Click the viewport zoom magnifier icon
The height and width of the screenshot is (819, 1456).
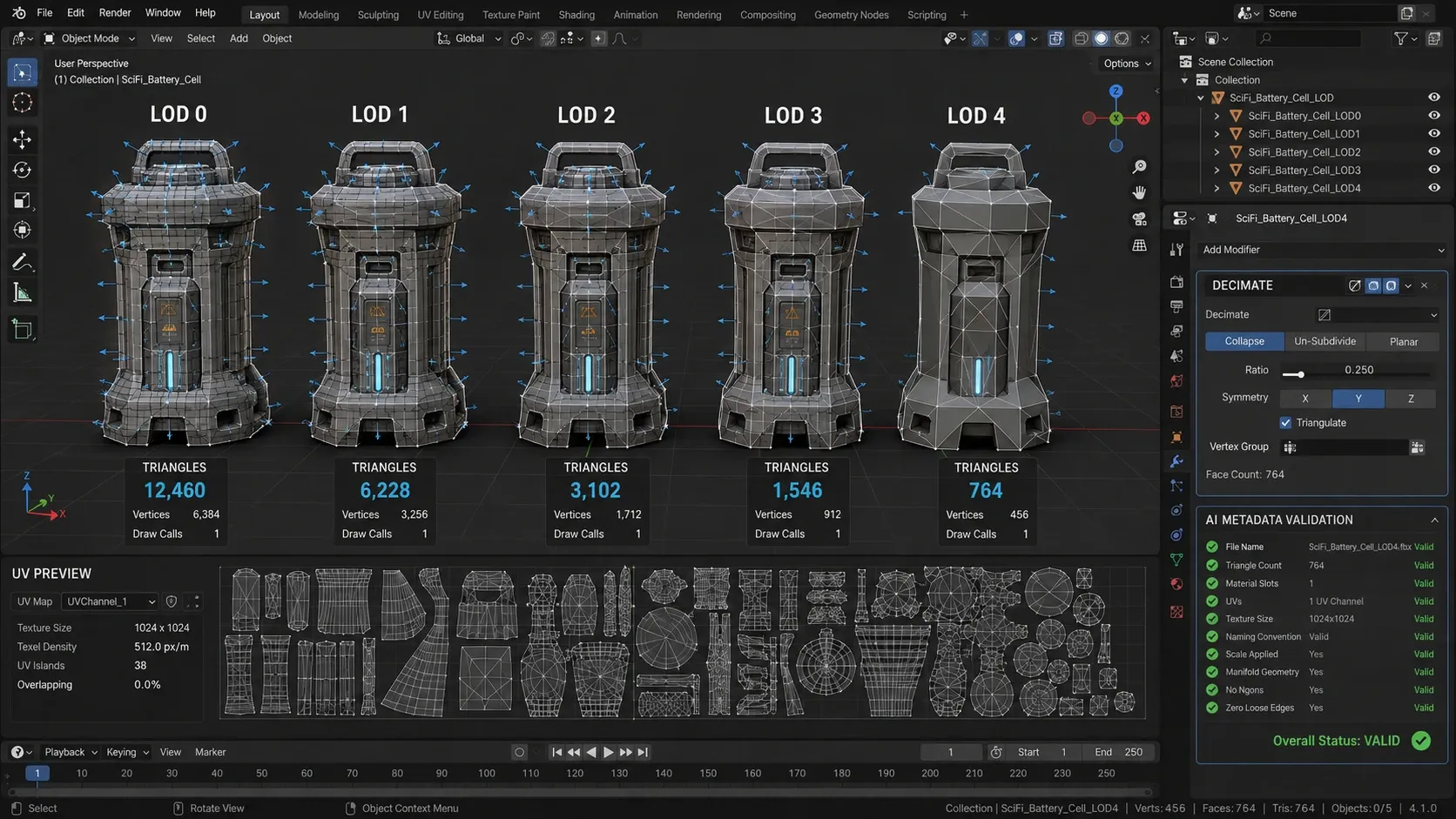pos(1139,166)
